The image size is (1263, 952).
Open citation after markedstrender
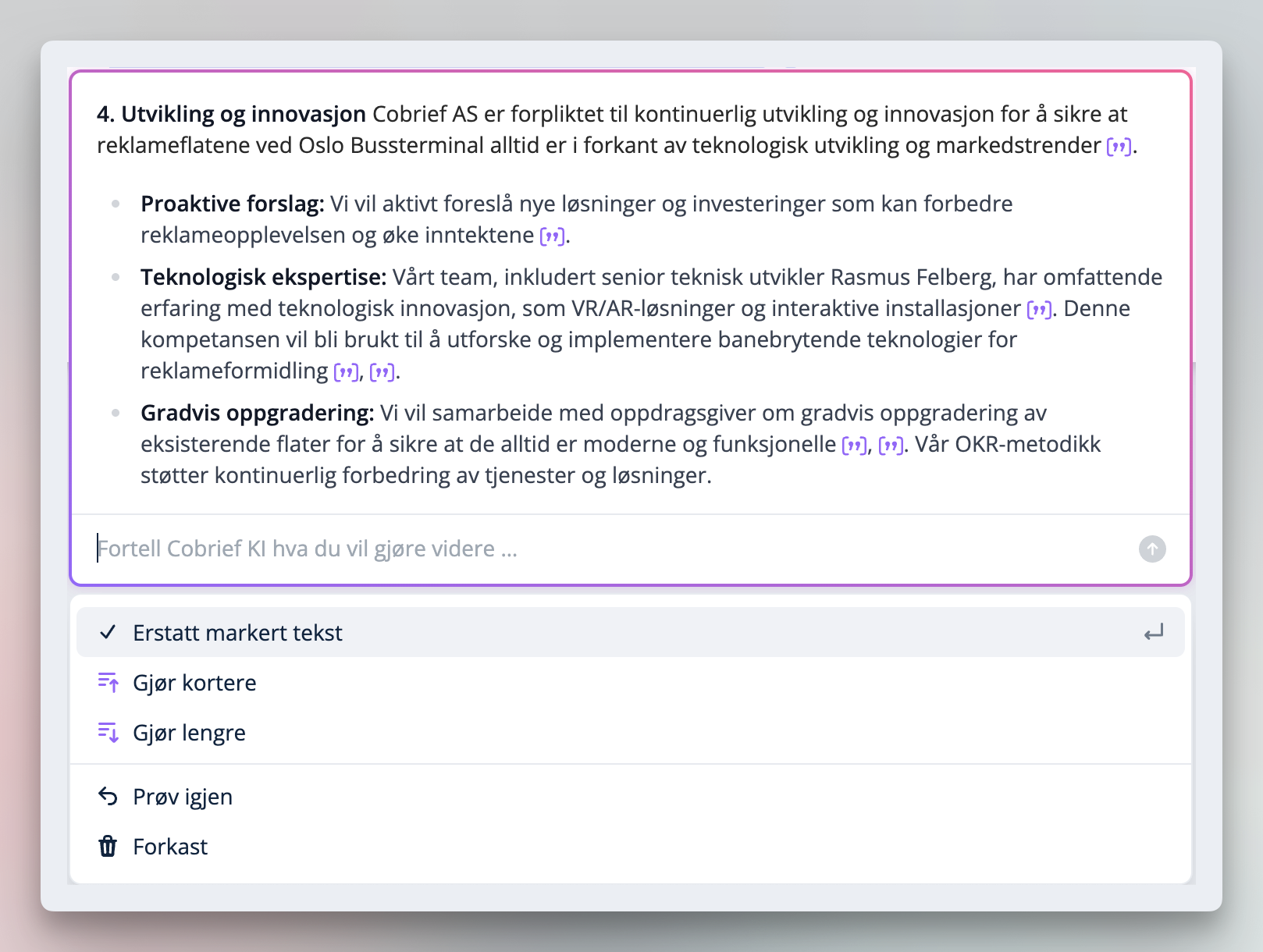click(x=1119, y=146)
